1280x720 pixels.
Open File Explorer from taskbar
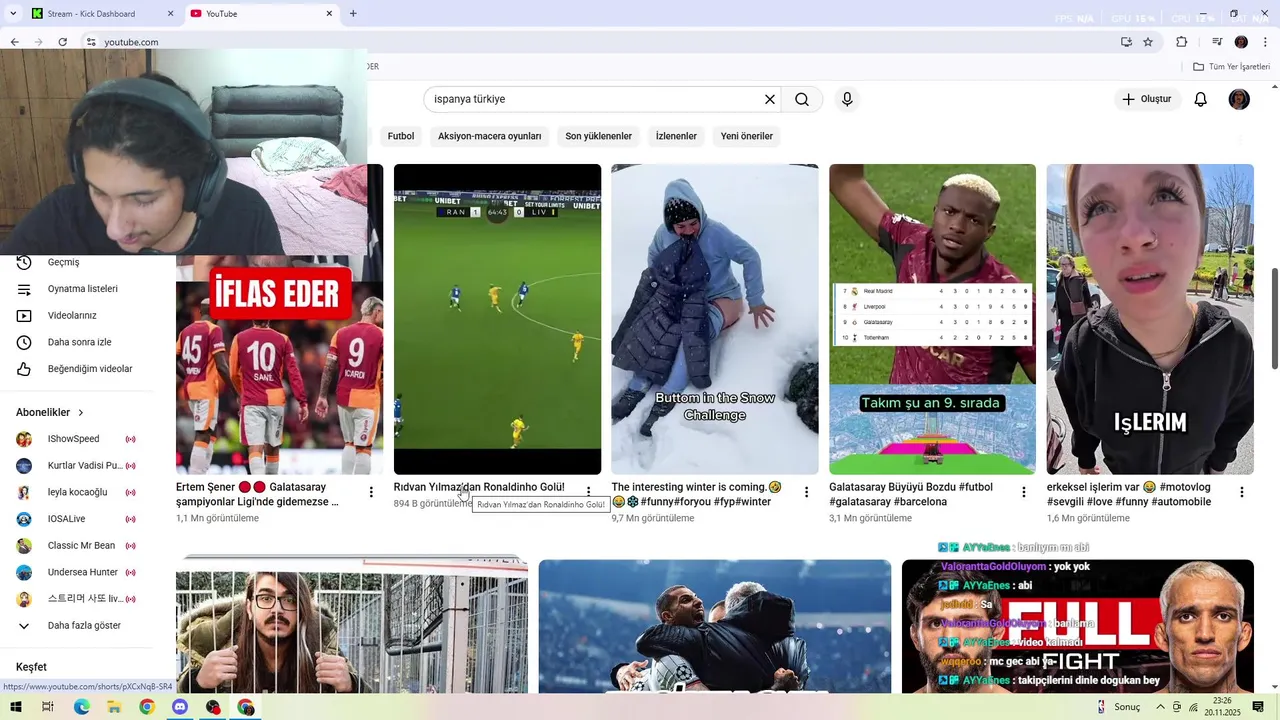click(x=114, y=707)
